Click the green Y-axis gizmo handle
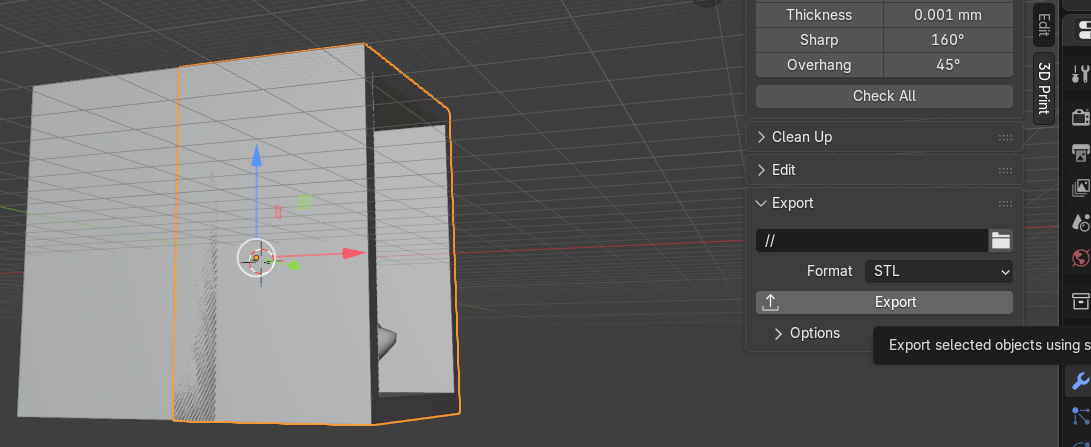The height and width of the screenshot is (447, 1091). (x=294, y=265)
